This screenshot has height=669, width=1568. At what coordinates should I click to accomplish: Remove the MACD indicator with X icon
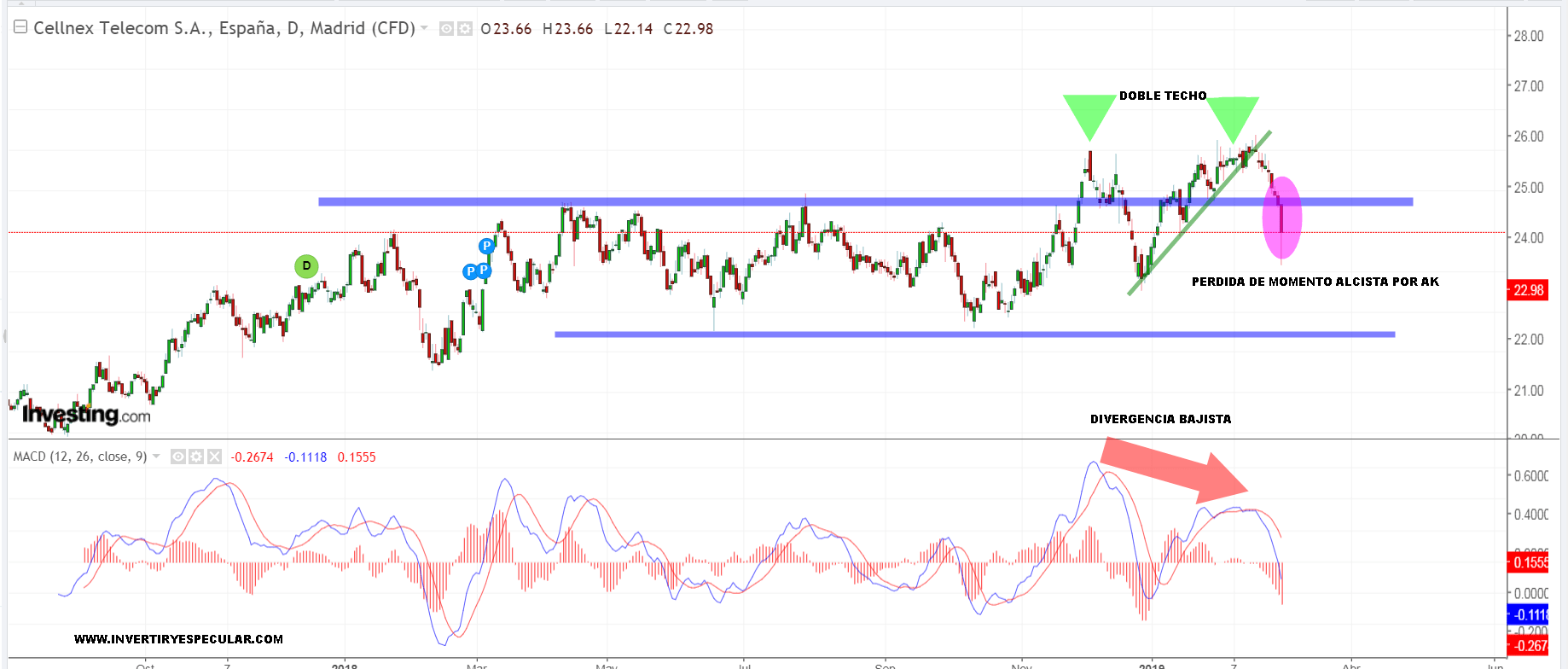tap(214, 457)
